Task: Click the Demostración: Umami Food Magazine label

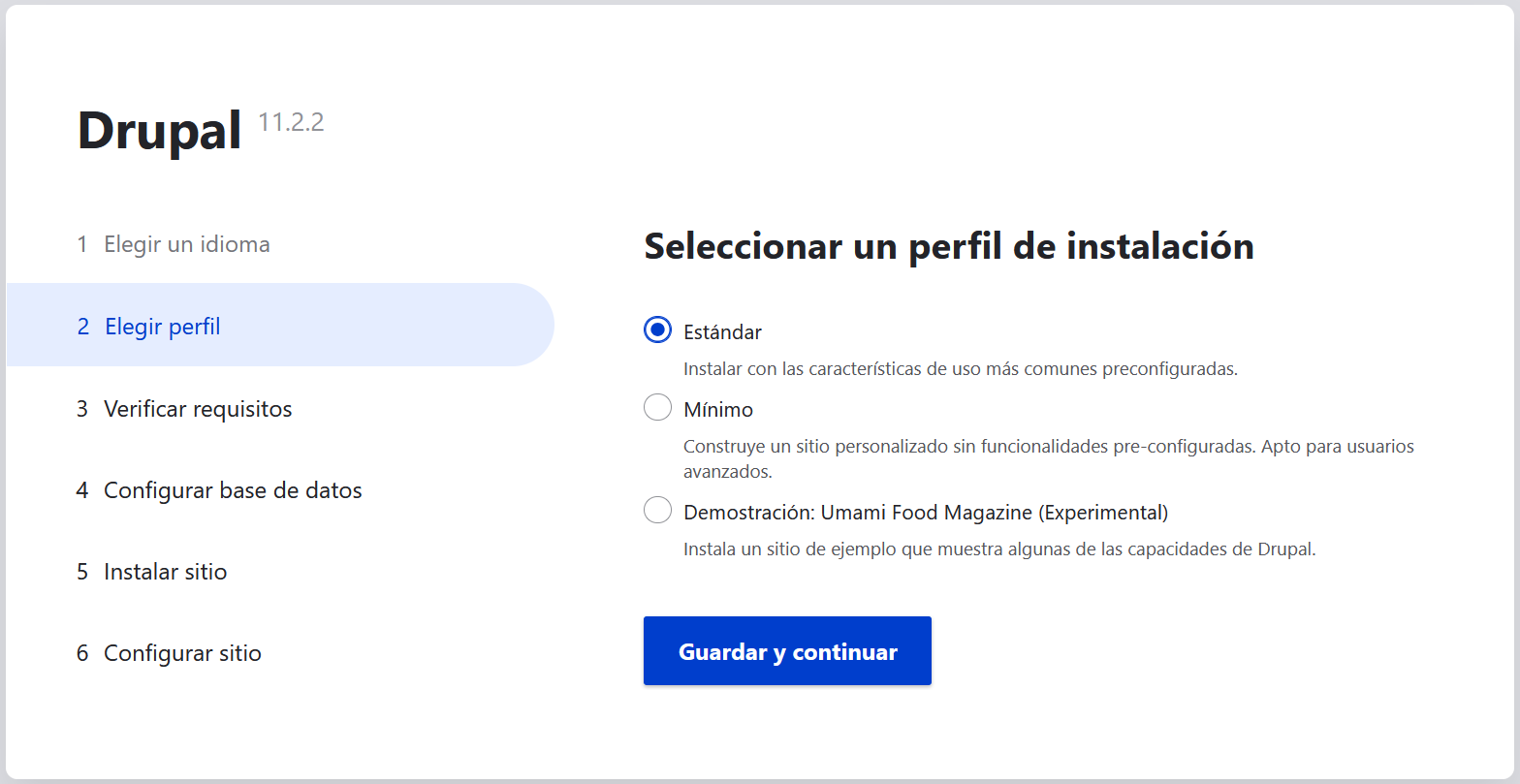Action: tap(926, 512)
